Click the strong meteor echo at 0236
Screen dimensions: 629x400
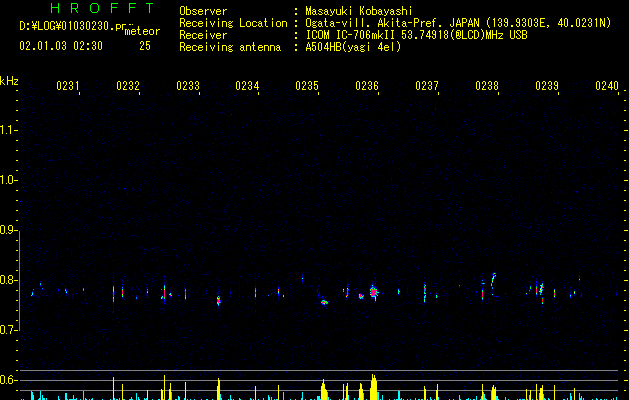pos(373,292)
